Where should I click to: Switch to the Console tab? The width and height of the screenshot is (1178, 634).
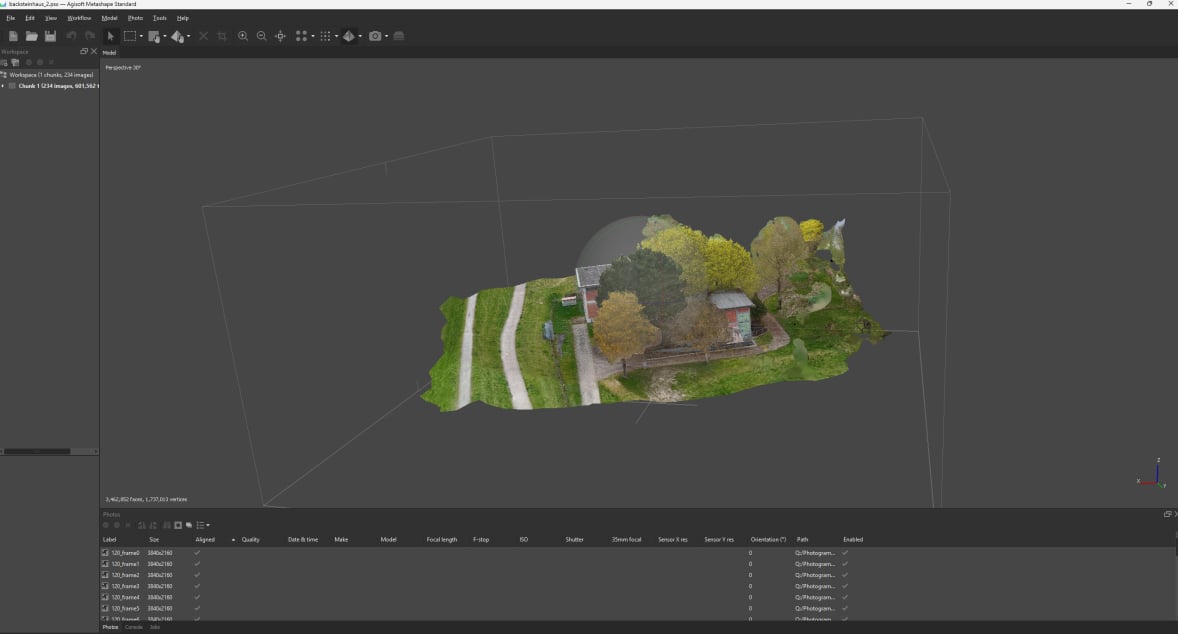134,627
